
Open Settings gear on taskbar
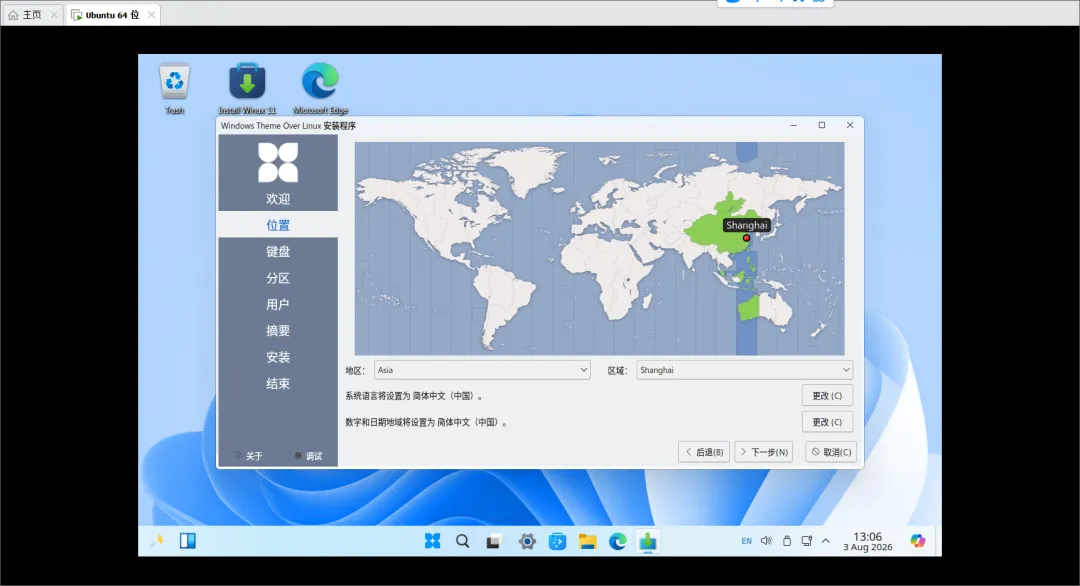[527, 541]
